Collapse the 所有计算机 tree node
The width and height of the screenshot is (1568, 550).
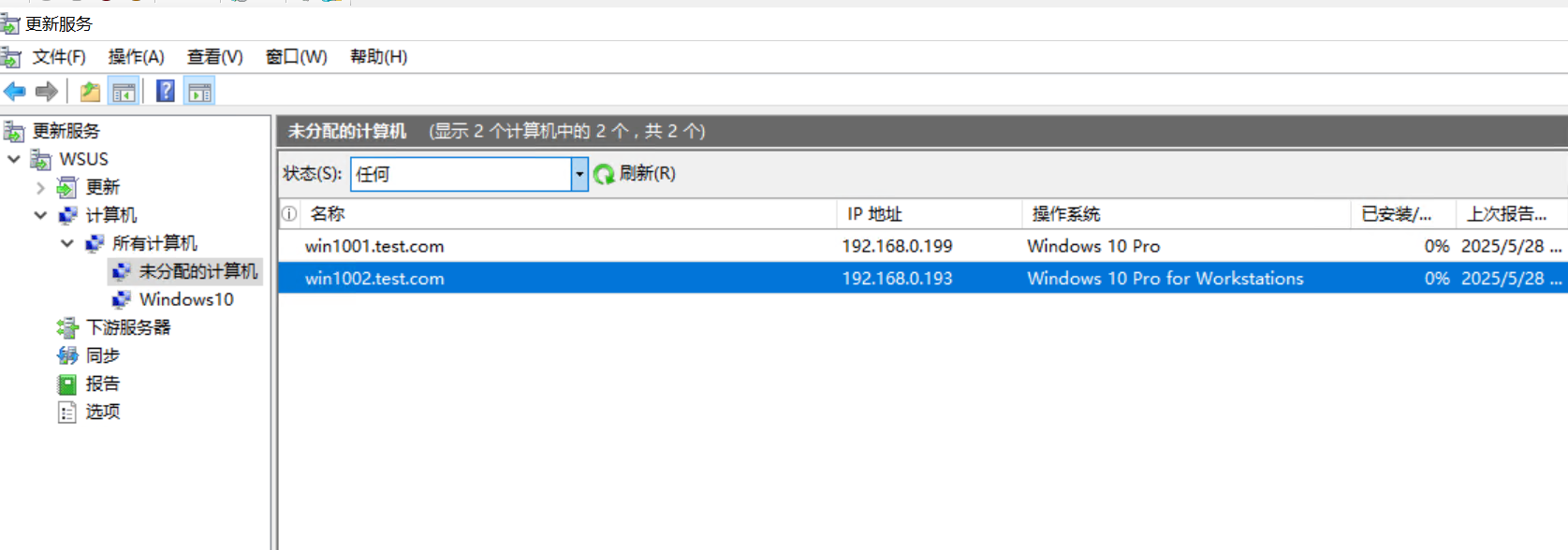[66, 243]
